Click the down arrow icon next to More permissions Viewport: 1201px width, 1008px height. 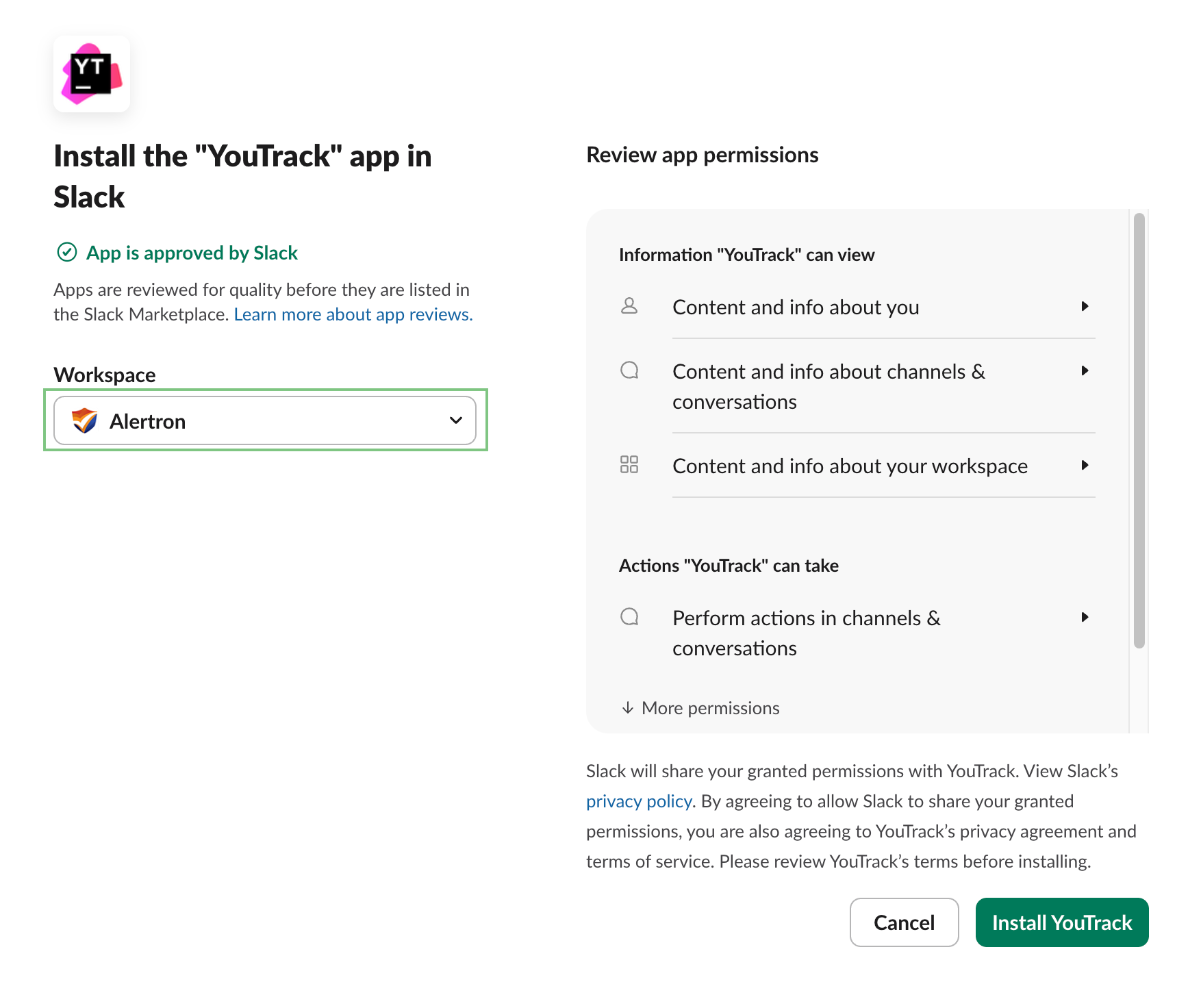627,707
